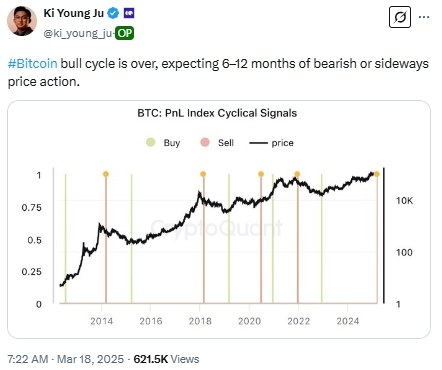Toggle the price legend line
The image size is (442, 370).
pyautogui.click(x=272, y=143)
